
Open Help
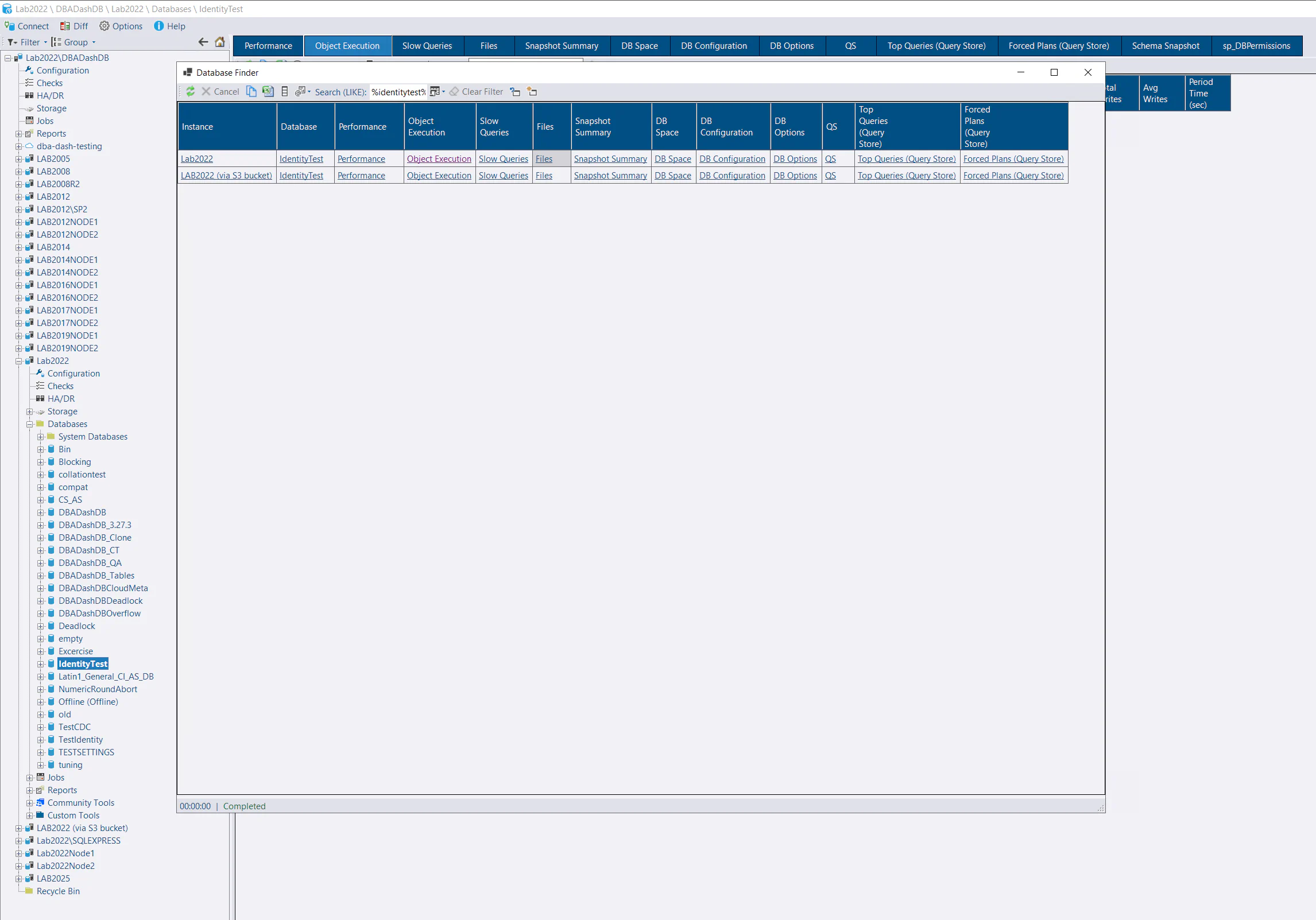169,26
